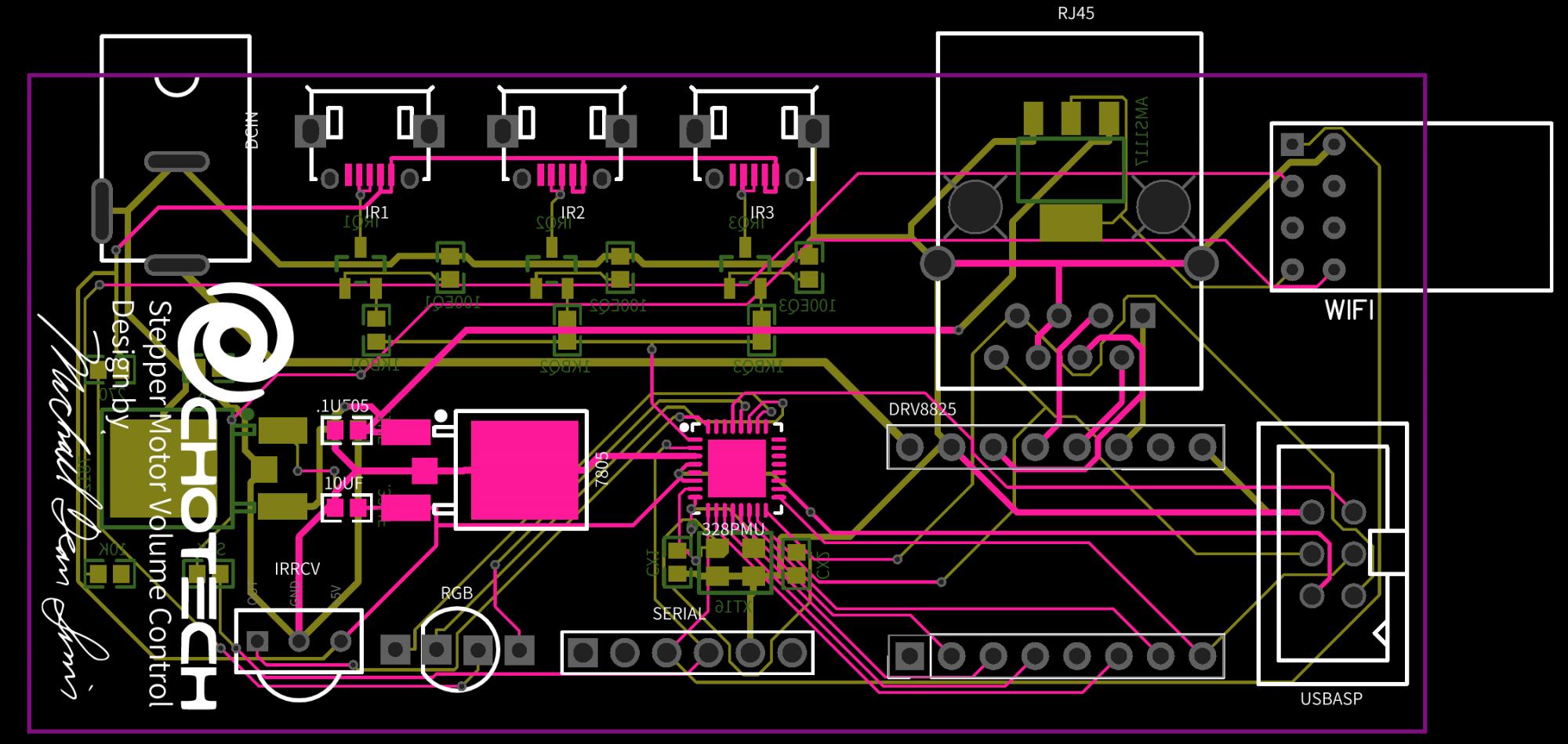Select the .1UF05 capacitor label
This screenshot has height=744, width=1568.
[343, 406]
